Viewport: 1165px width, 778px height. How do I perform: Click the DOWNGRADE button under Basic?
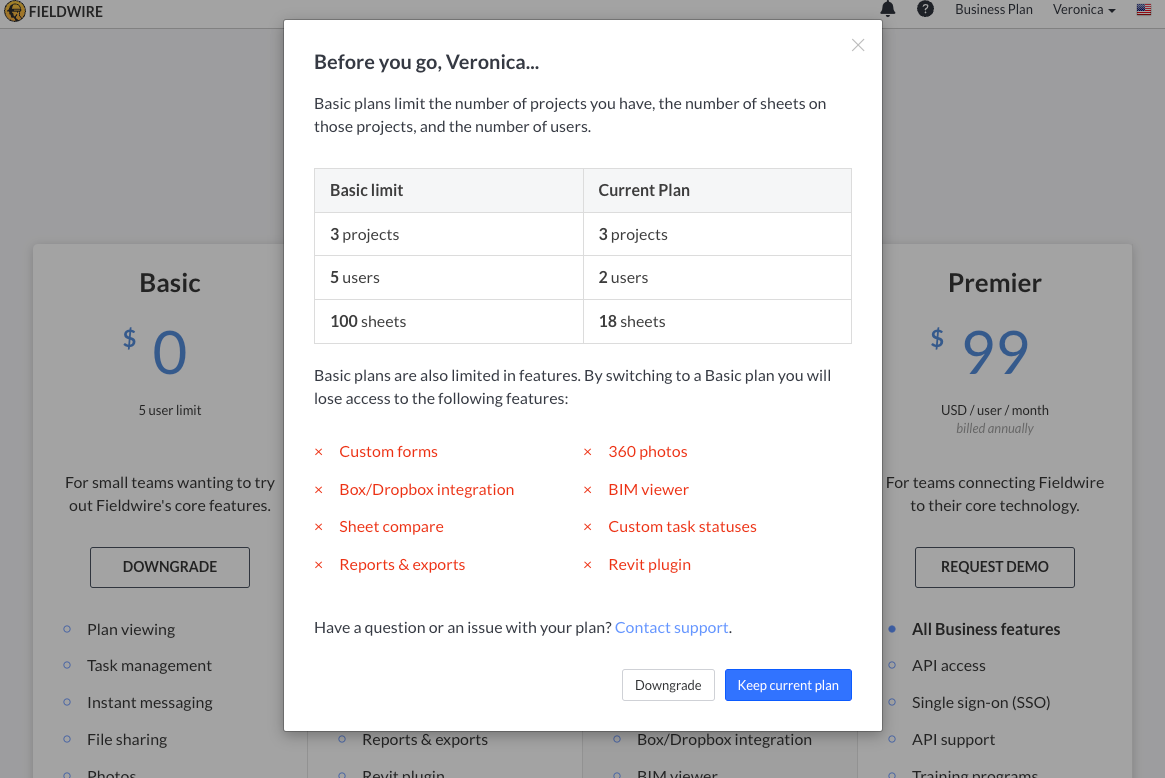[170, 567]
